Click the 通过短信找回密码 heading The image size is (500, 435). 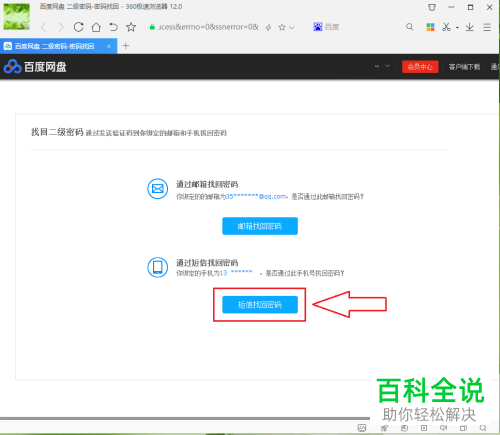(x=207, y=263)
